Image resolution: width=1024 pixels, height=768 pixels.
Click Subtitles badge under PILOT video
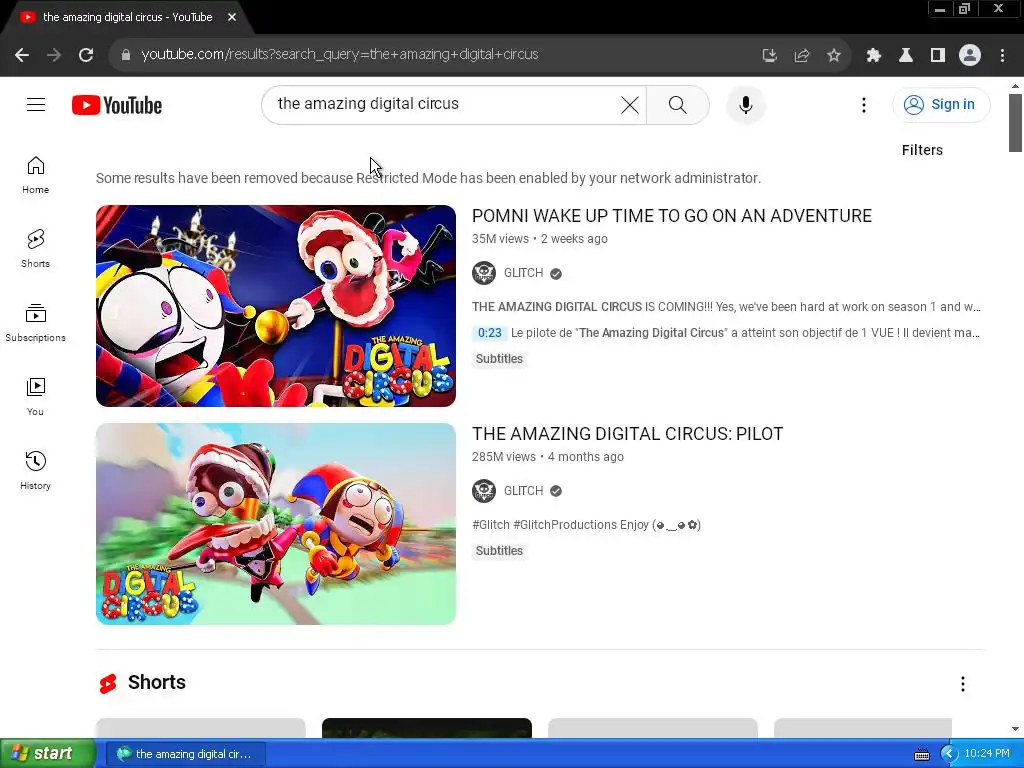pyautogui.click(x=499, y=551)
